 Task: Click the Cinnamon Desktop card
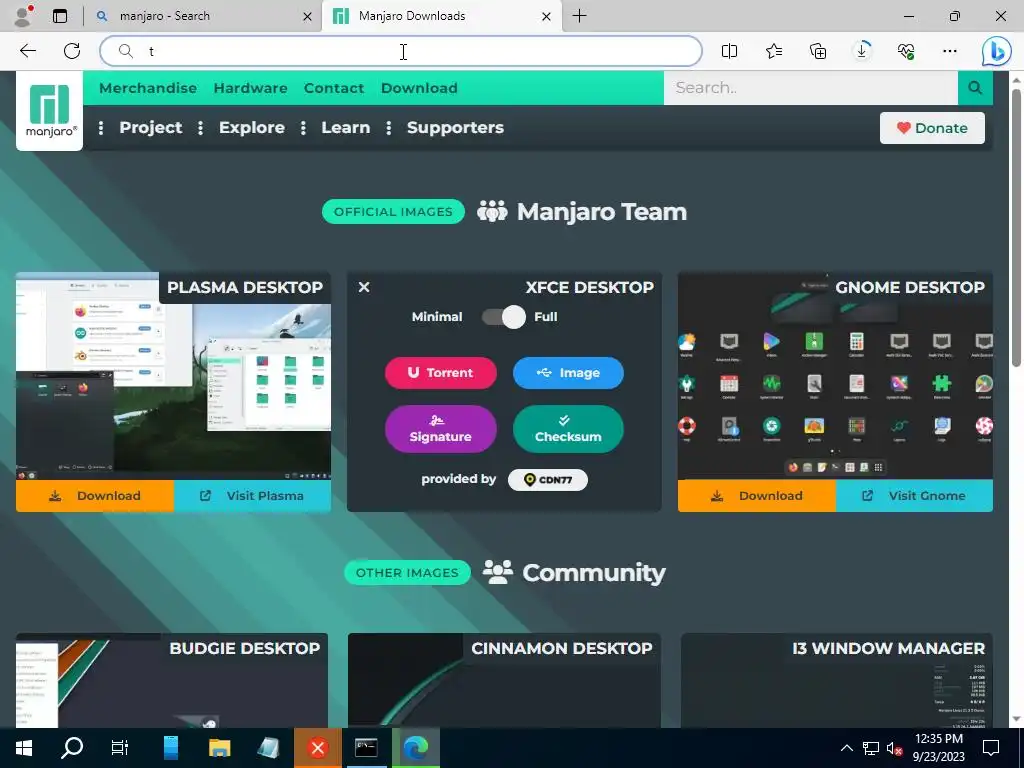pyautogui.click(x=504, y=680)
